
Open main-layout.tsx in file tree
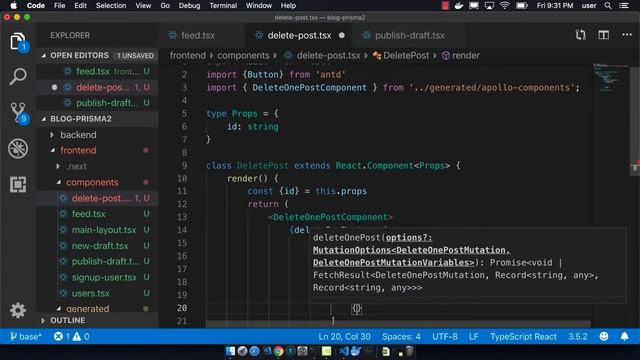point(98,230)
